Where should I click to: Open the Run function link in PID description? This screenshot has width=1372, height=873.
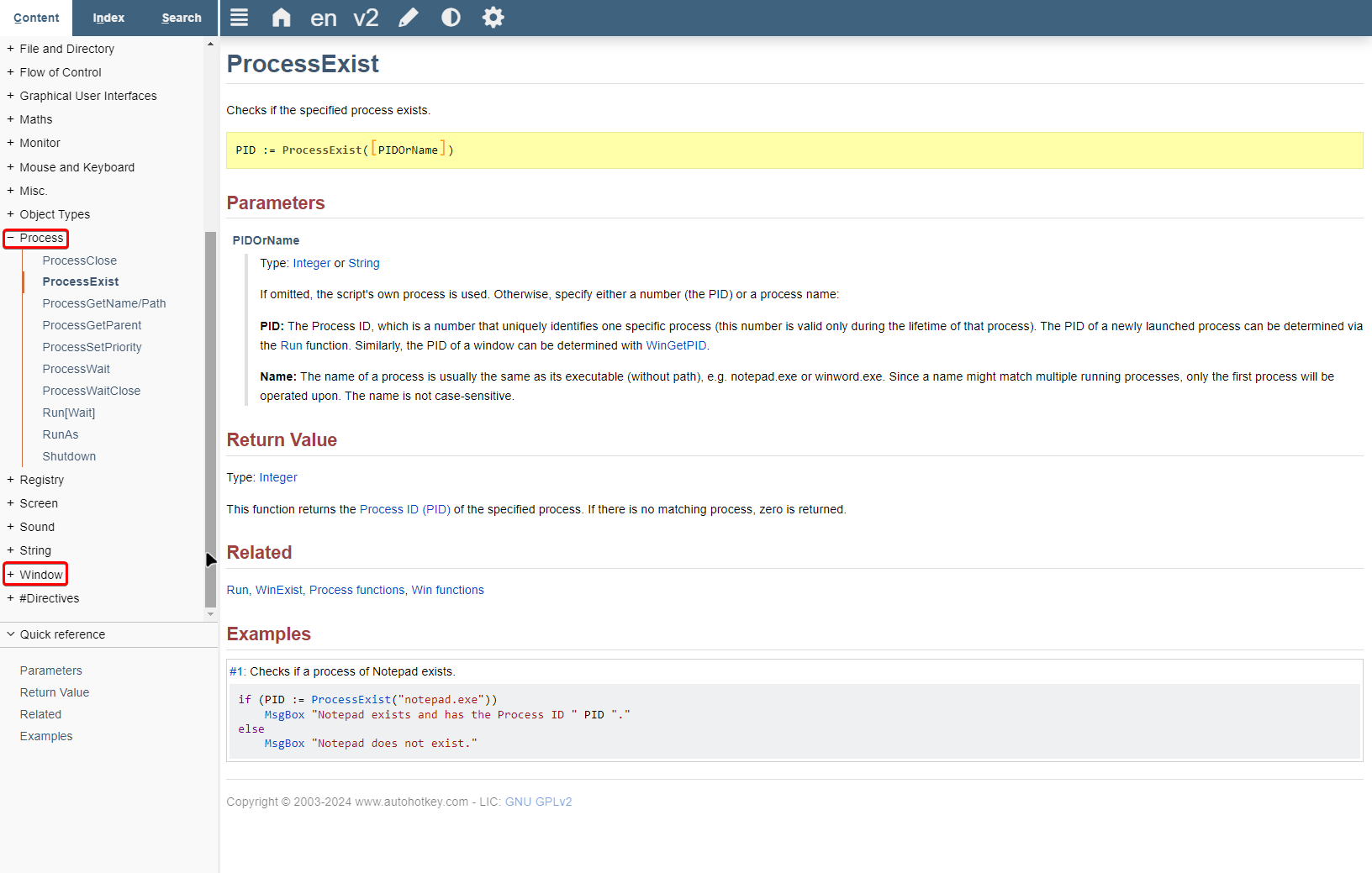click(x=291, y=345)
